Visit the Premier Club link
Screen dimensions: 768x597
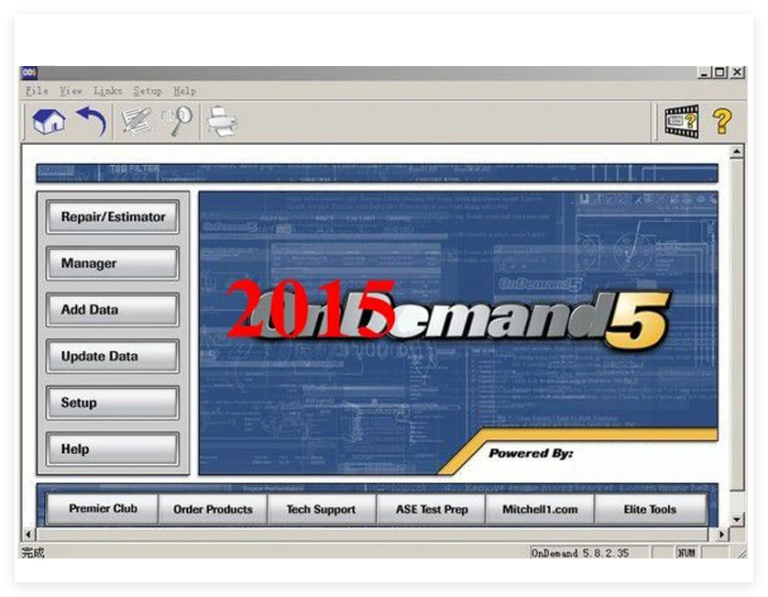(x=103, y=509)
